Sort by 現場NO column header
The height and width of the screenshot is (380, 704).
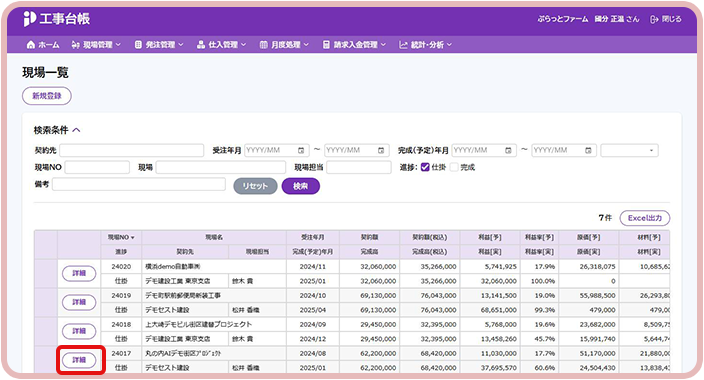click(x=121, y=237)
